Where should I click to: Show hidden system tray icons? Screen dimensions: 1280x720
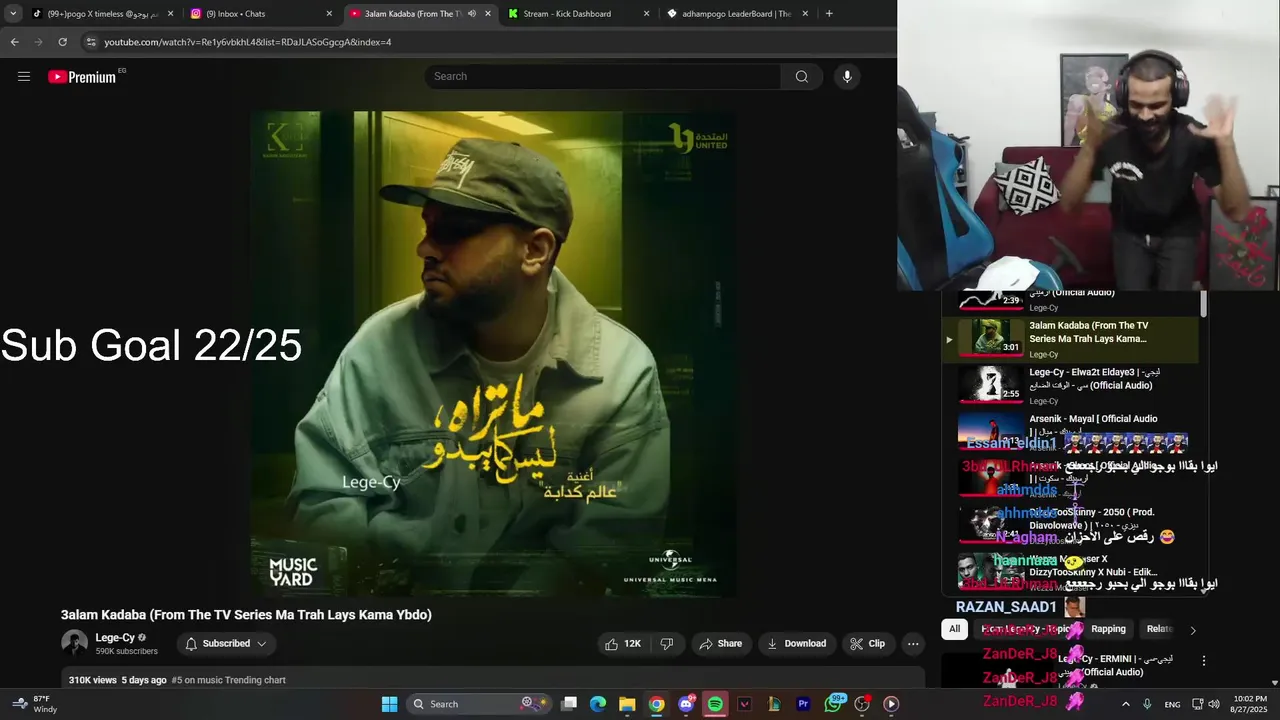click(1125, 704)
